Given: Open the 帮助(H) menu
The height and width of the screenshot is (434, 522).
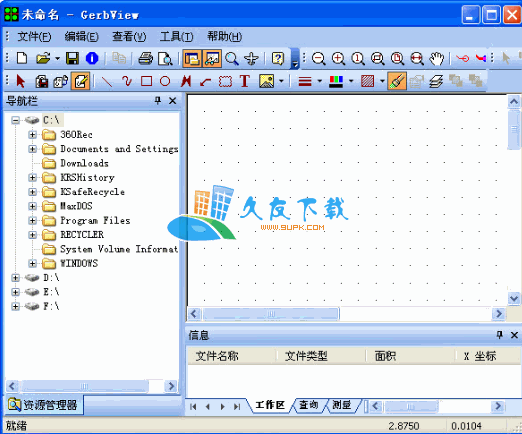Looking at the screenshot, I should 225,36.
